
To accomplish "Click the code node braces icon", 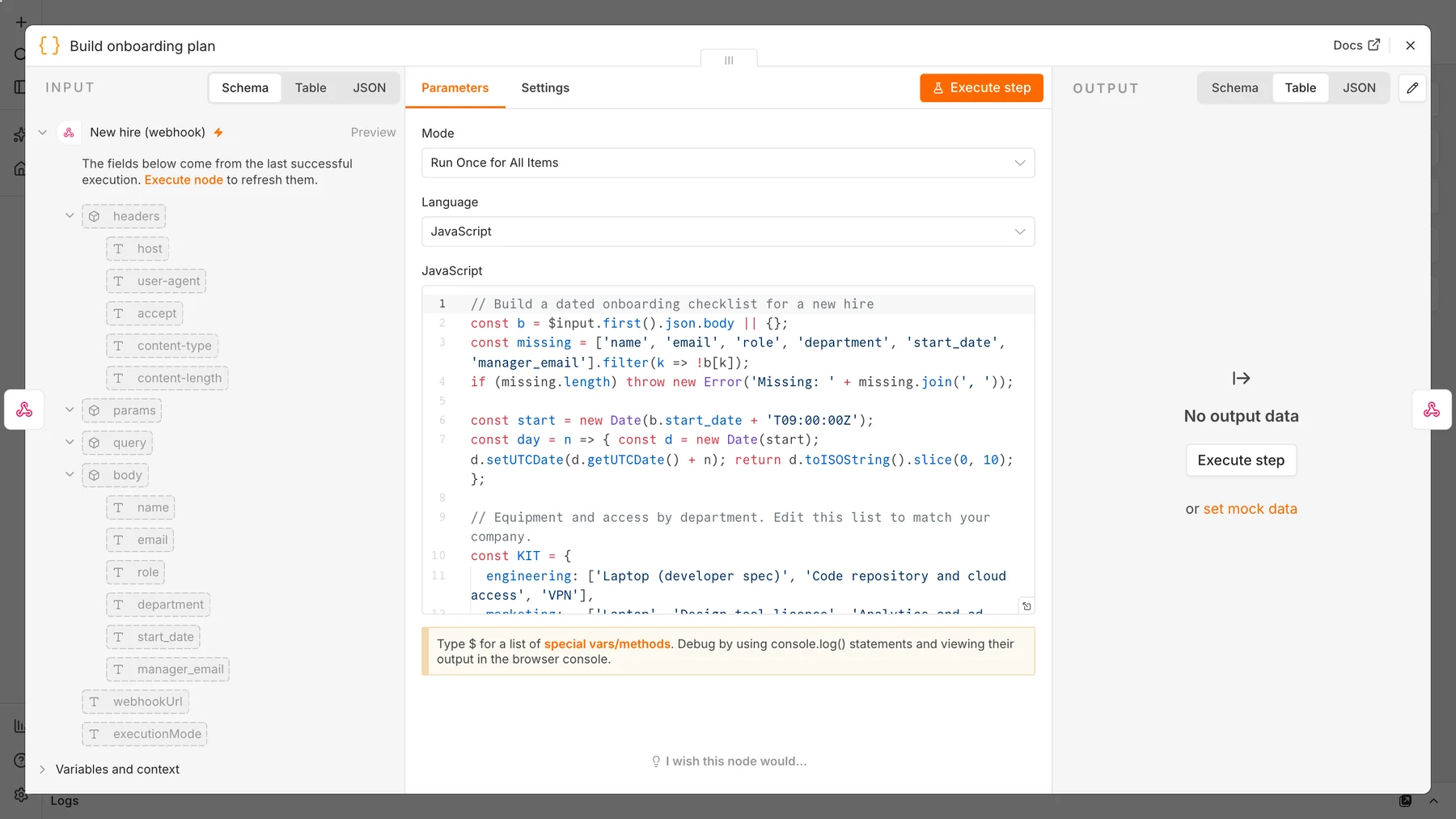I will [49, 45].
